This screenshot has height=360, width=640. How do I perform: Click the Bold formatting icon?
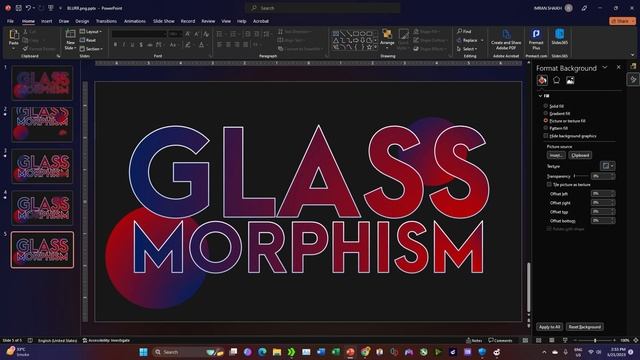click(x=115, y=44)
